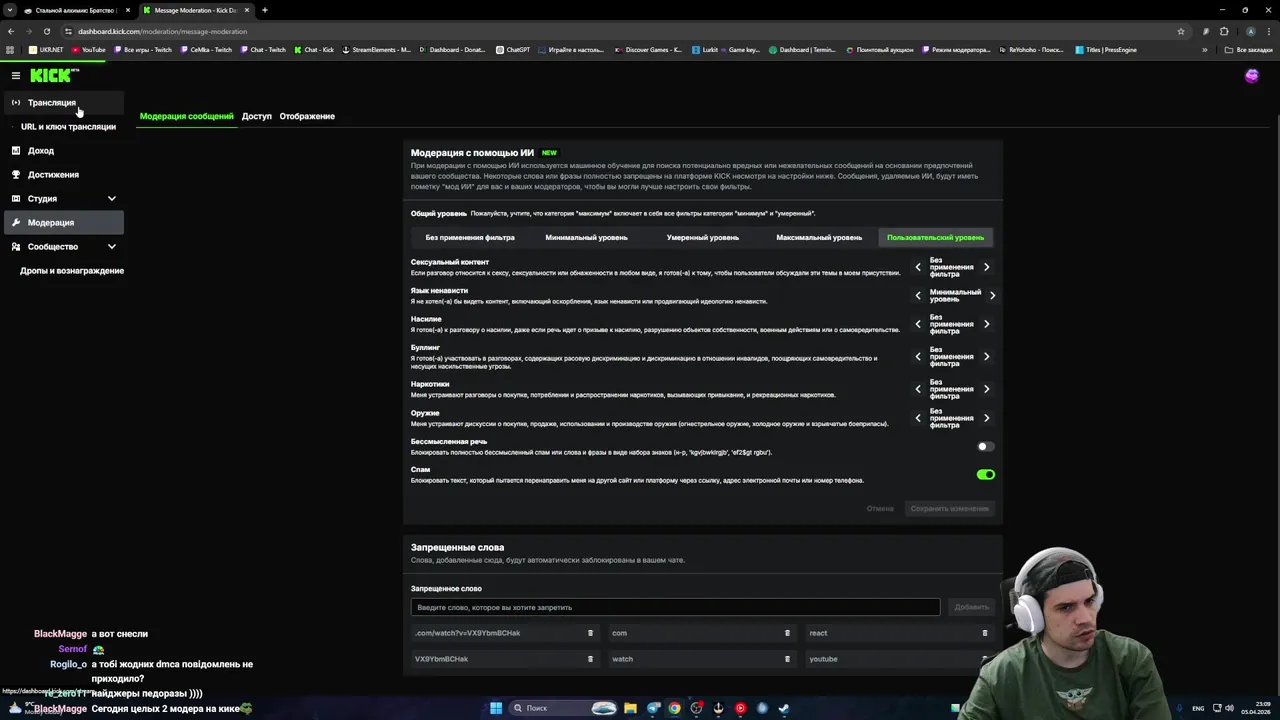The height and width of the screenshot is (720, 1280).
Task: Open browser extensions puzzle icon
Action: (1224, 31)
